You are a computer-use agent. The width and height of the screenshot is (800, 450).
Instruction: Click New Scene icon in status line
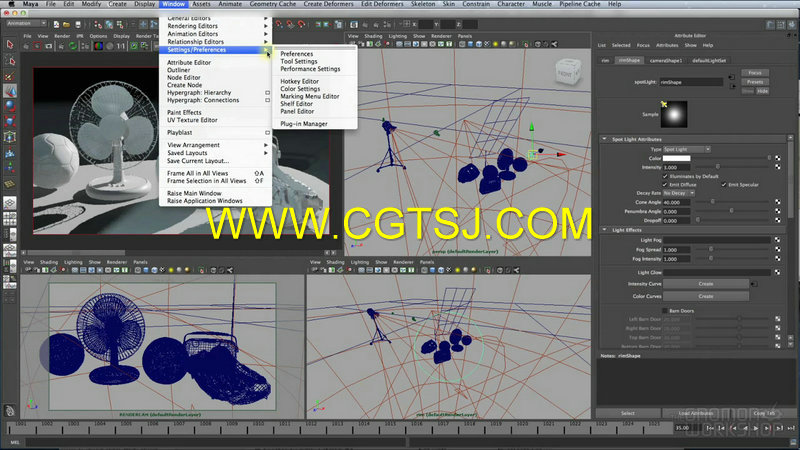(56, 24)
